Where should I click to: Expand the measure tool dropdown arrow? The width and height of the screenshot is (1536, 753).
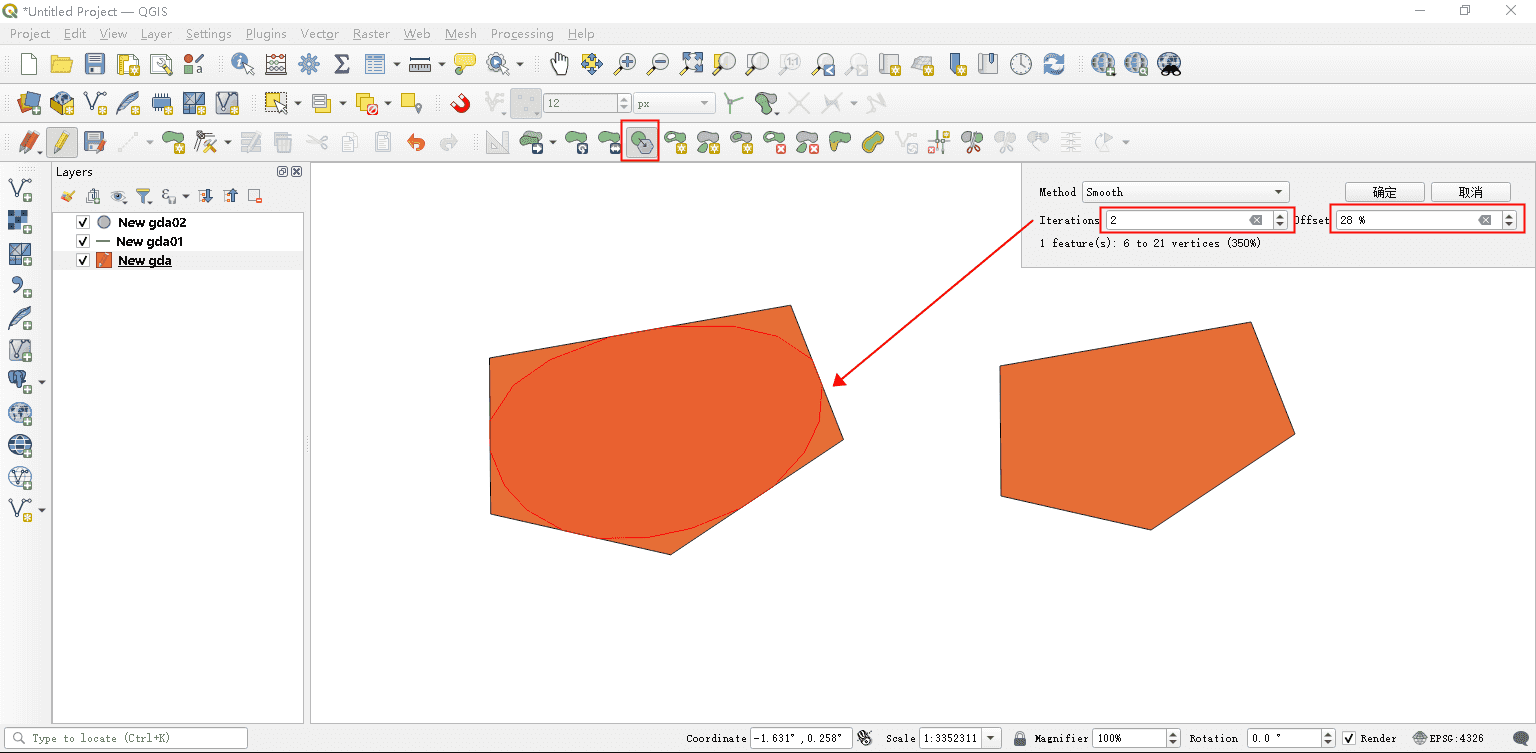(x=441, y=64)
